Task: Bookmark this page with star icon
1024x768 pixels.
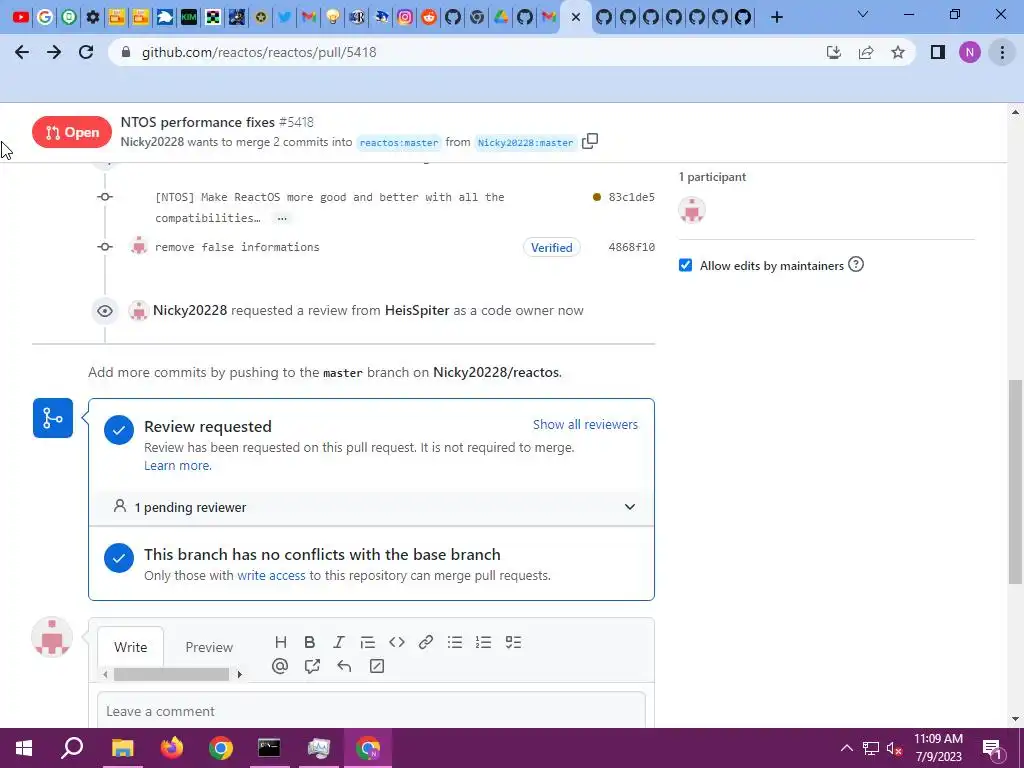Action: coord(898,52)
